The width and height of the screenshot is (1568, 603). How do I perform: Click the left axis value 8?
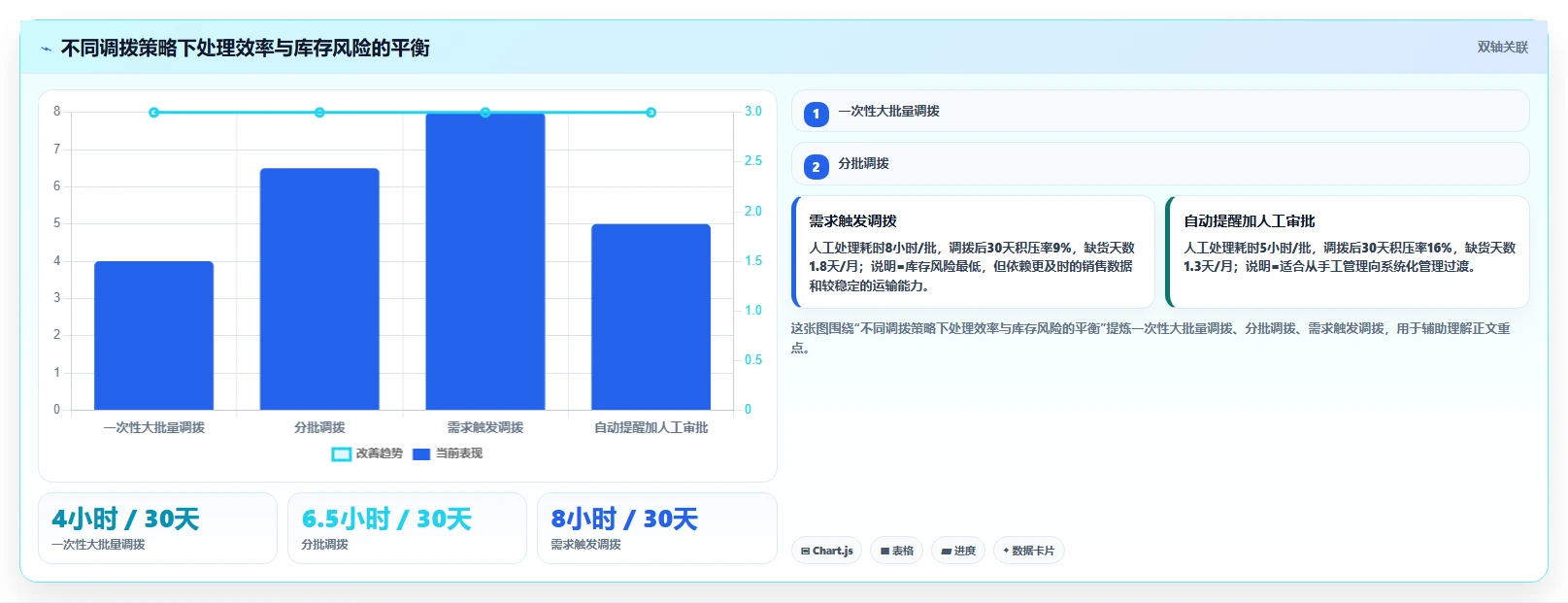[57, 112]
